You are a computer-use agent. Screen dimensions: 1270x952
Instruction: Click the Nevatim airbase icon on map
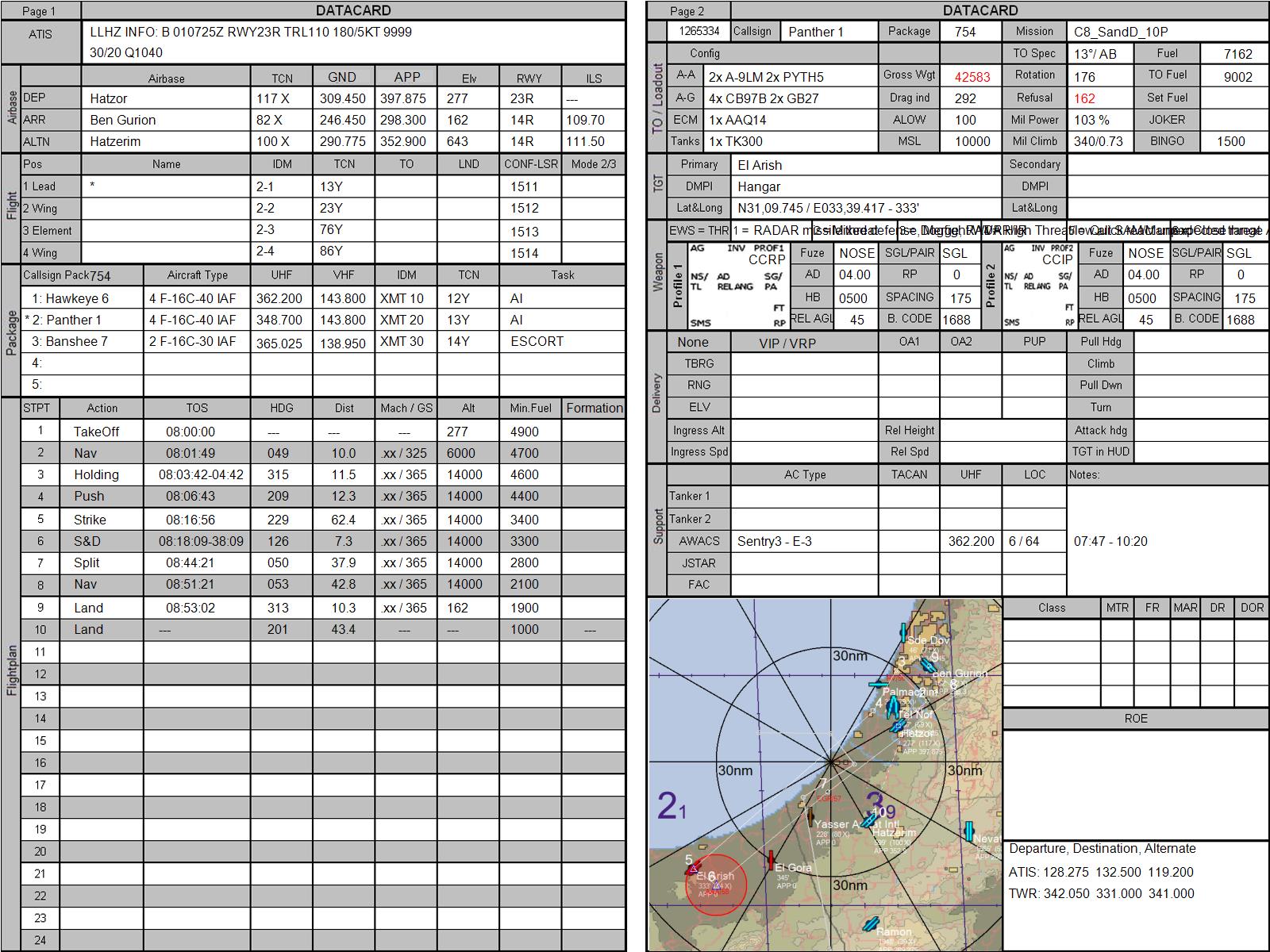969,831
